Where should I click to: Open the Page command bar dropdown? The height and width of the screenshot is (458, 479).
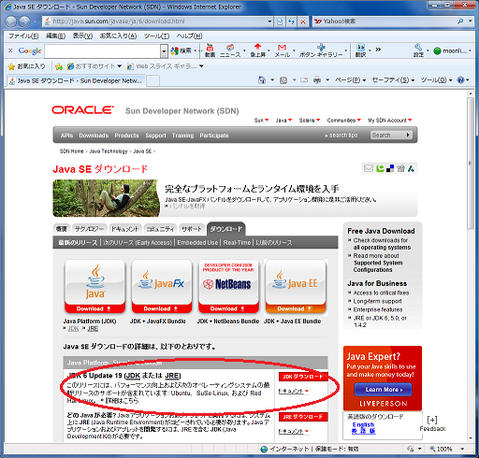350,80
